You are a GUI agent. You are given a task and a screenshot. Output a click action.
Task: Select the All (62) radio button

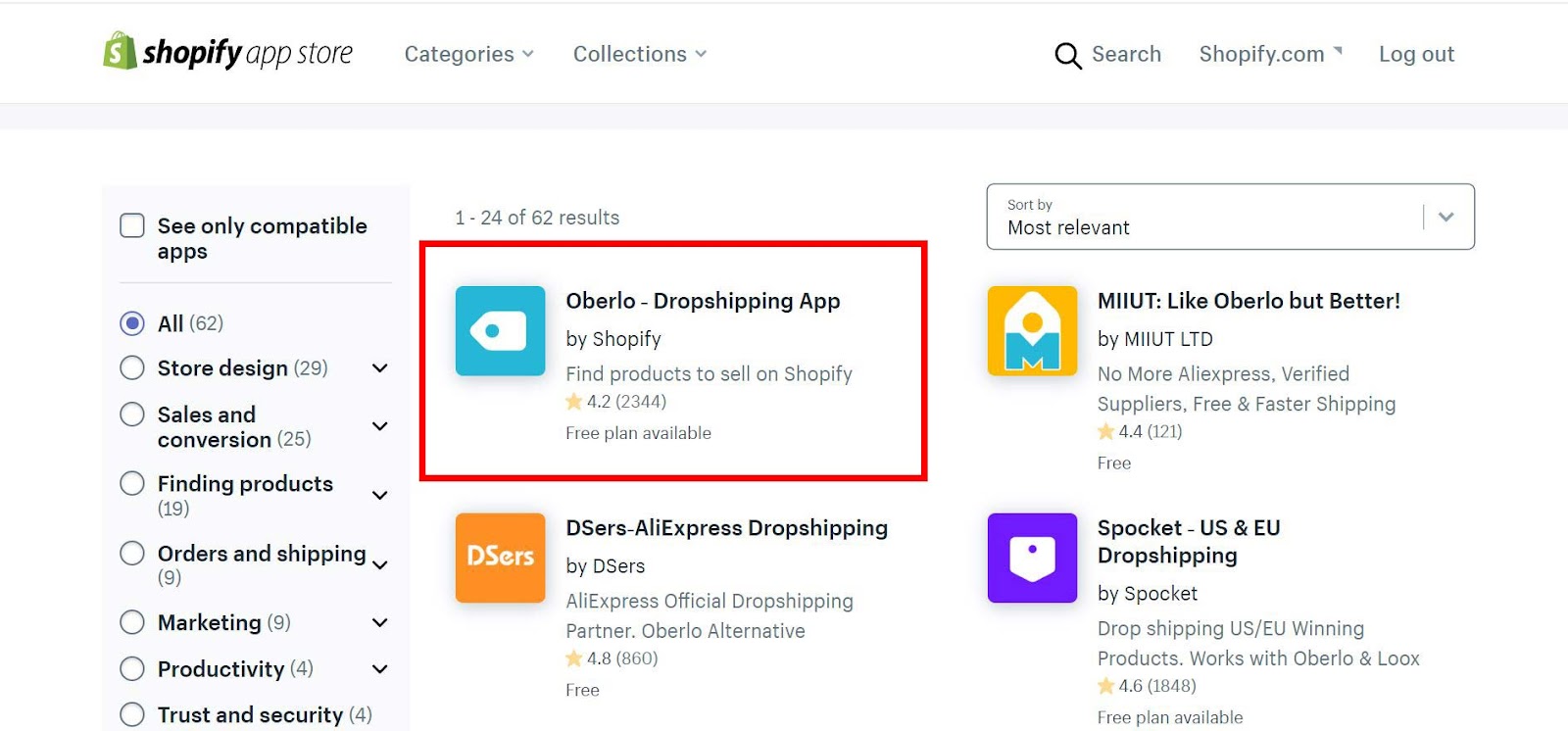pos(132,323)
